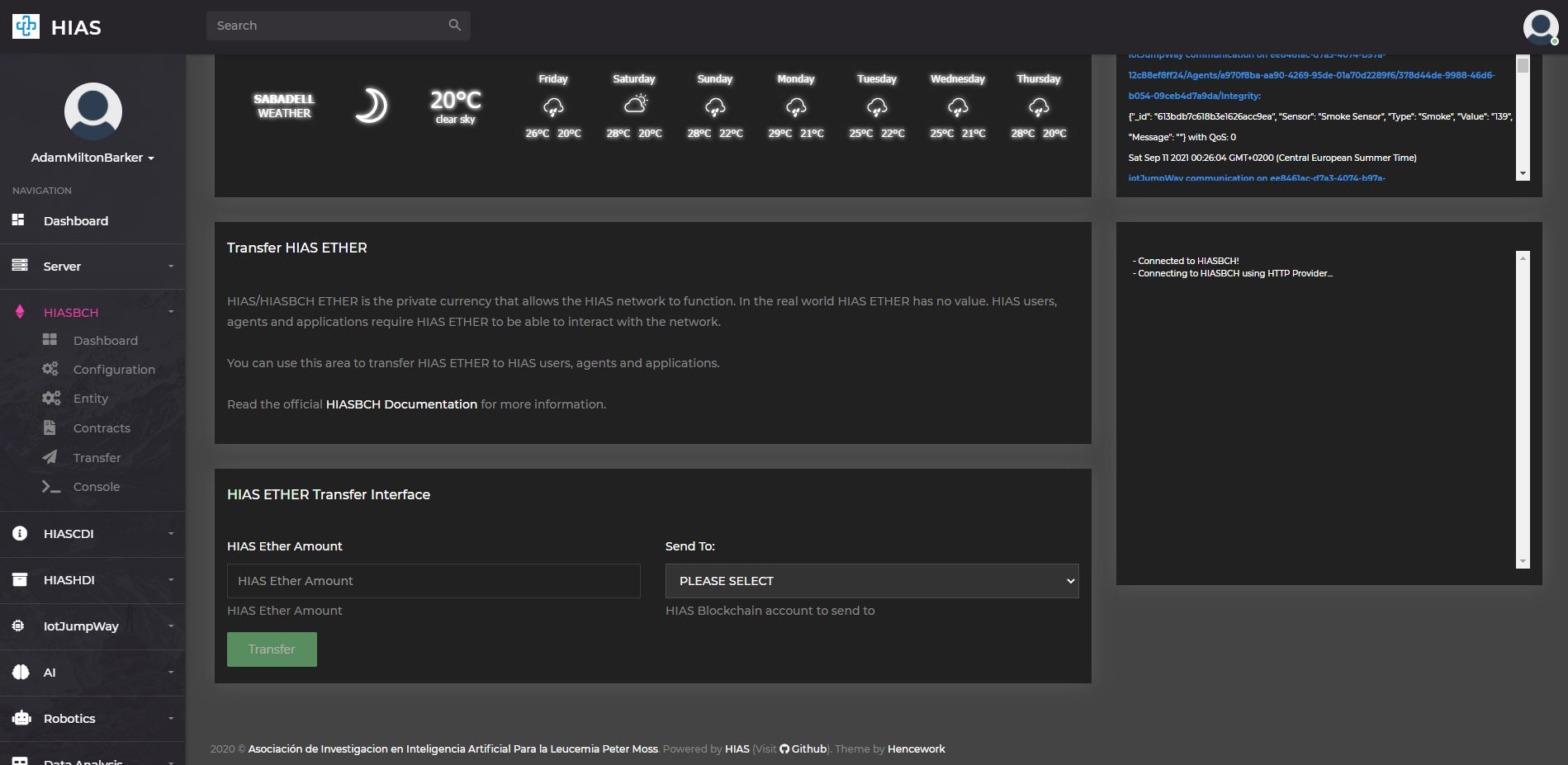Open the HIASBCH Documentation link
This screenshot has height=765, width=1568.
pyautogui.click(x=401, y=404)
